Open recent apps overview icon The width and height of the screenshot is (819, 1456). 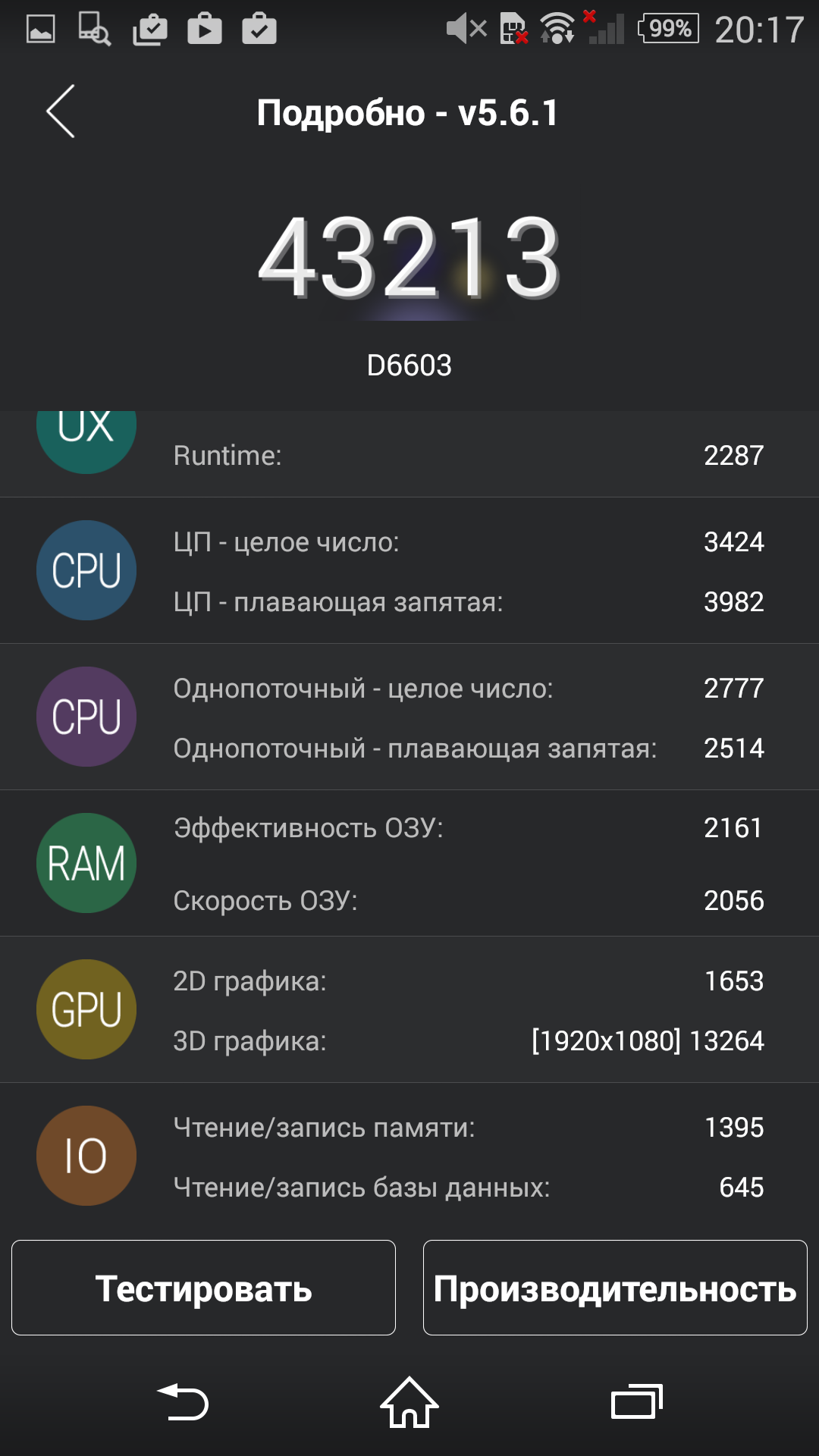tap(637, 1401)
